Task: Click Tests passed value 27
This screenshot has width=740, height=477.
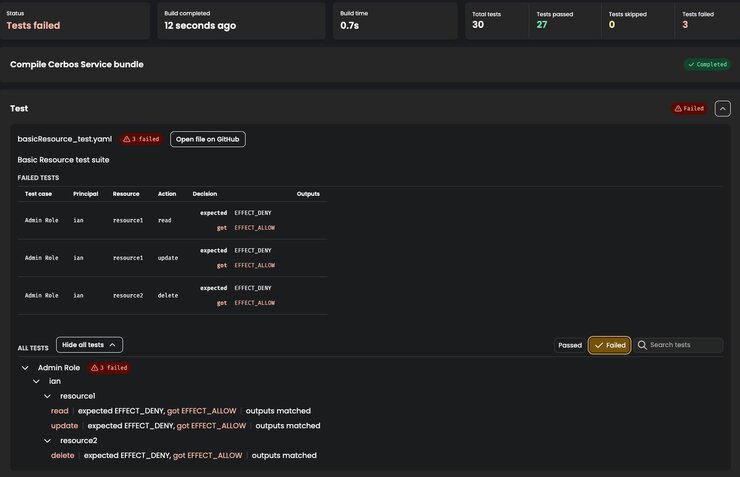Action: coord(542,25)
